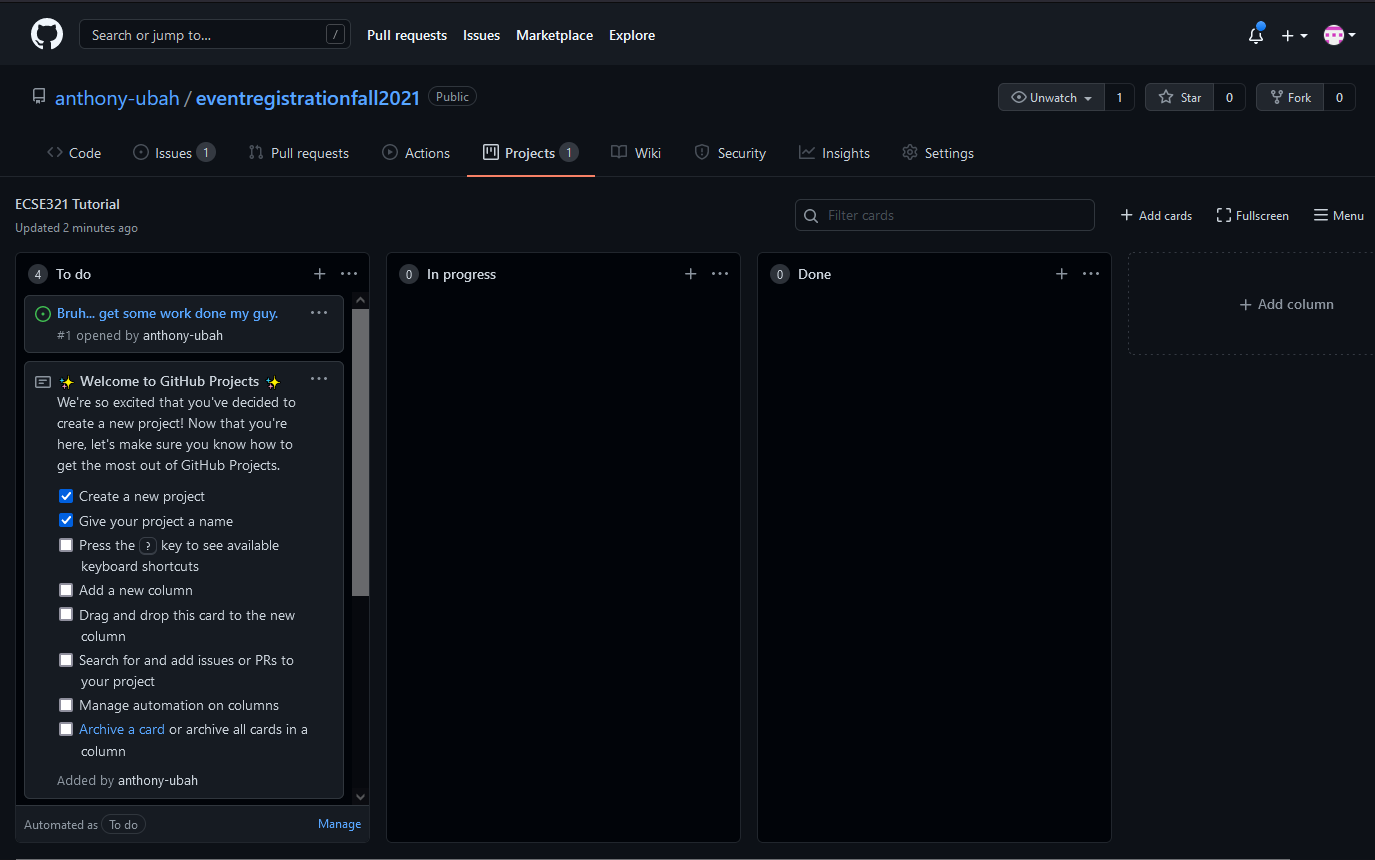
Task: Click the plus icon in To do column
Action: click(x=319, y=274)
